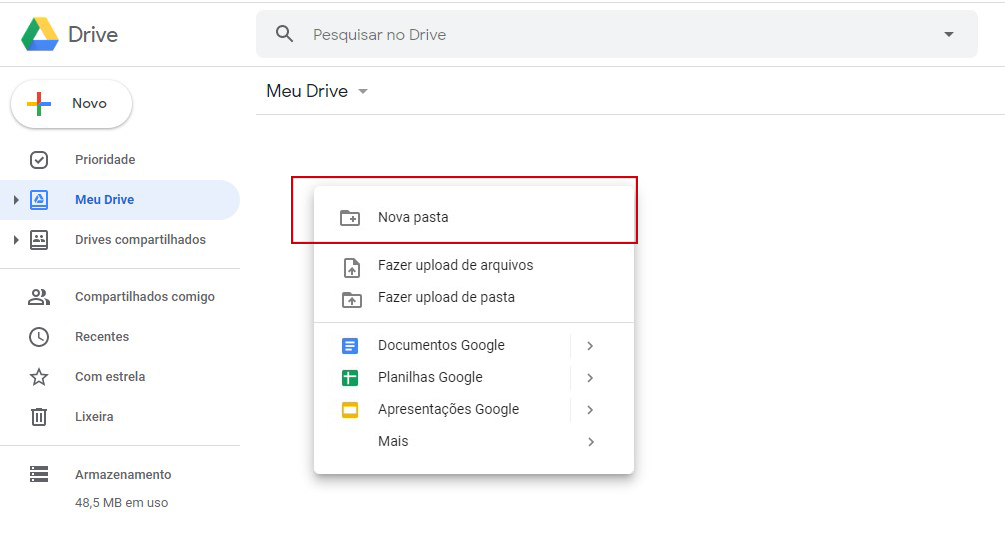The width and height of the screenshot is (1005, 547).
Task: Click the Meu Drive sidebar icon
Action: 39,200
